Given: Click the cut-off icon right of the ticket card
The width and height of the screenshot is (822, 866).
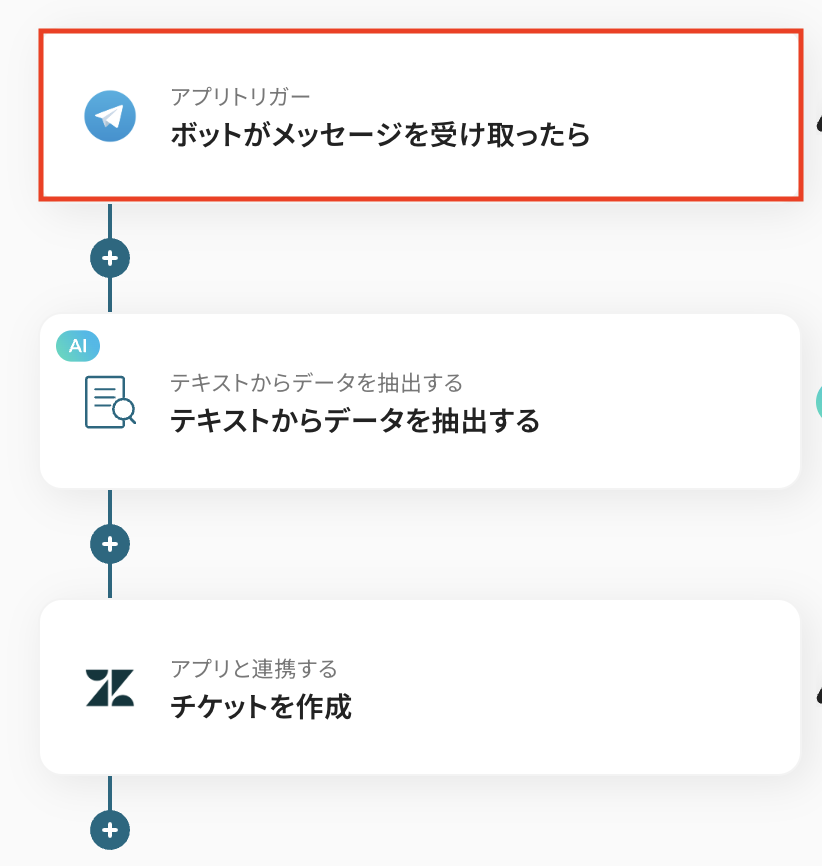Looking at the screenshot, I should click(x=818, y=692).
